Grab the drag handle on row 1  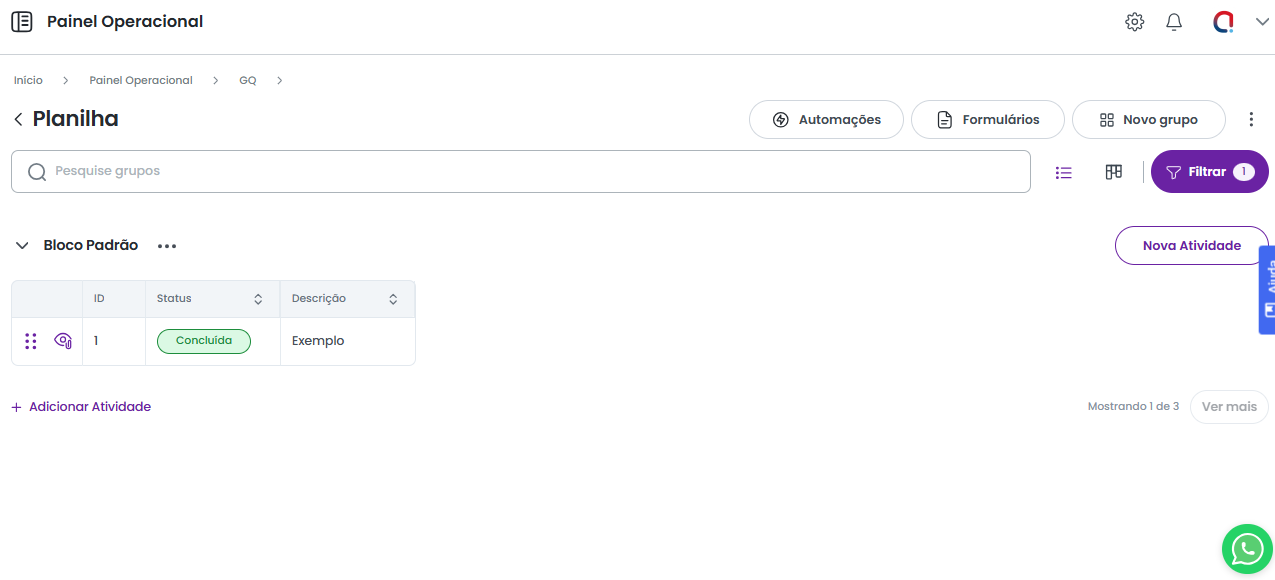(x=31, y=341)
